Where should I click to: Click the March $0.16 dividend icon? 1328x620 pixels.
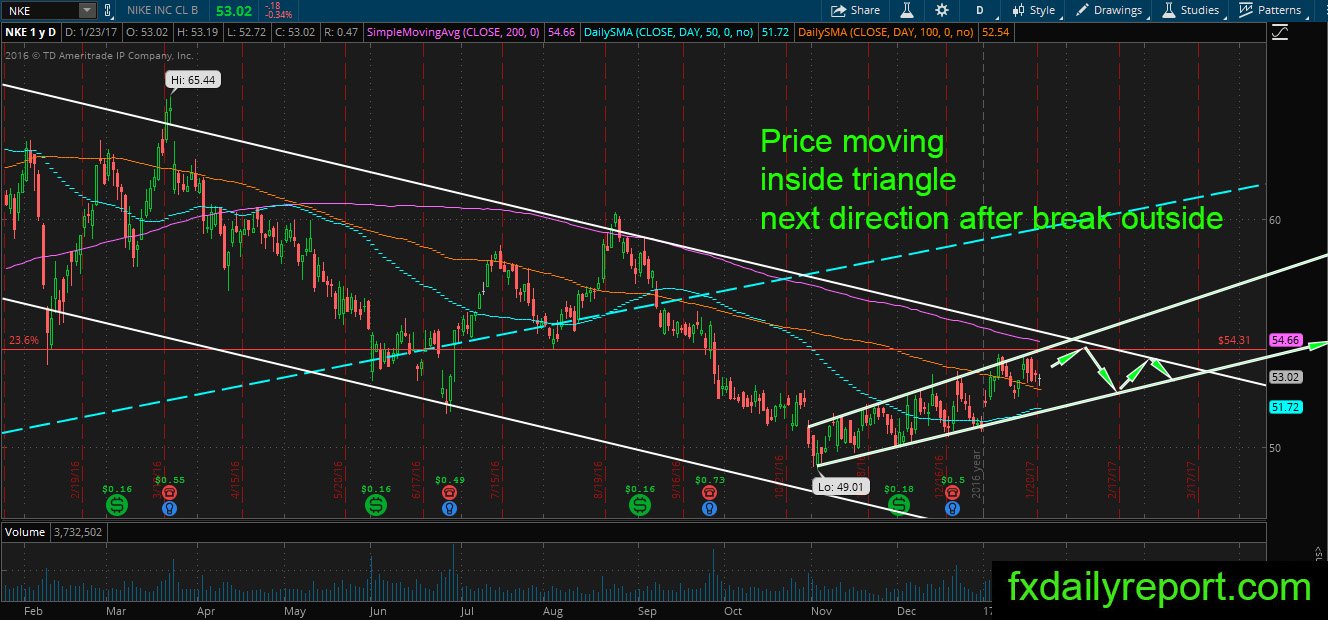pyautogui.click(x=119, y=507)
